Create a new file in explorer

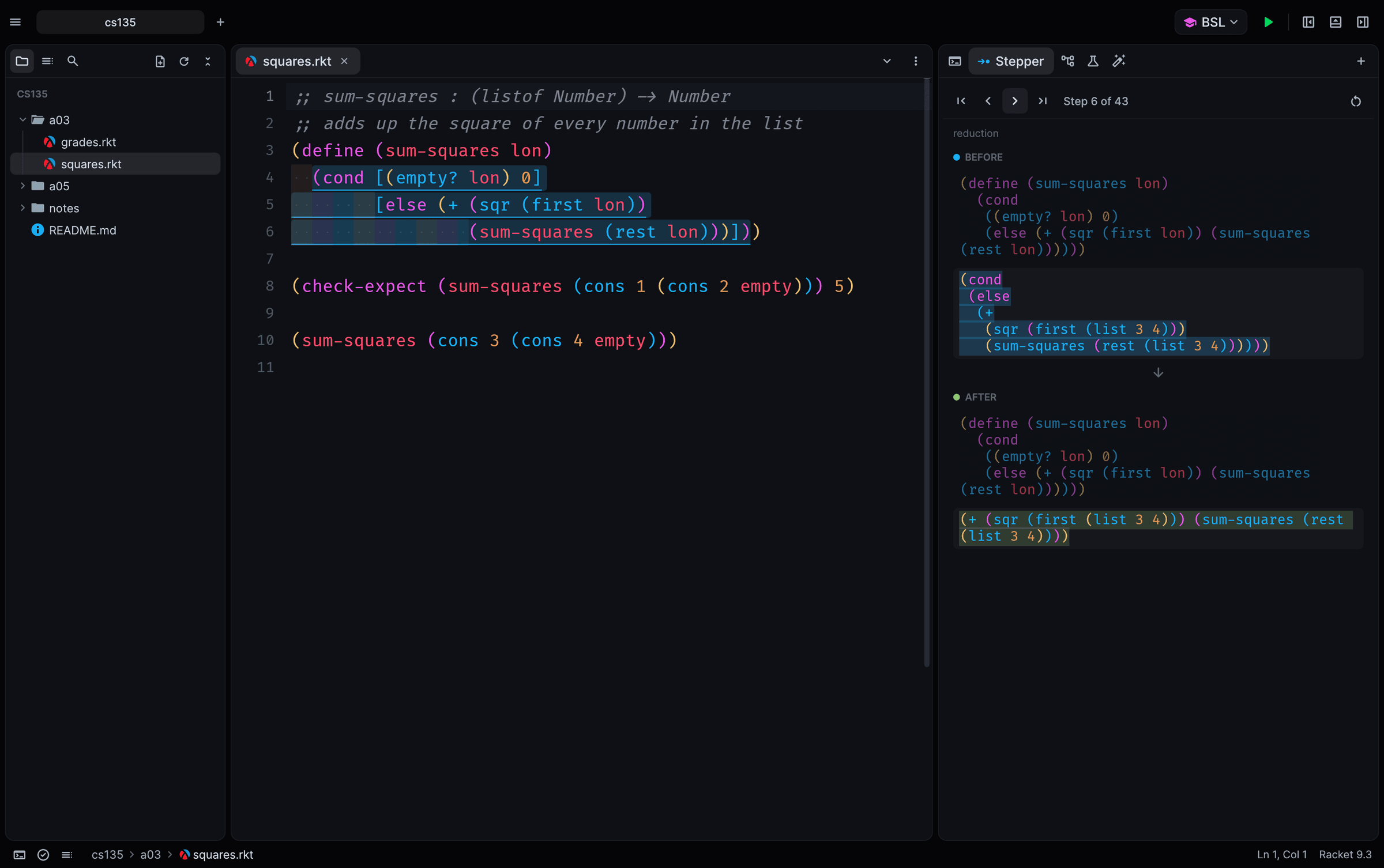pos(160,61)
